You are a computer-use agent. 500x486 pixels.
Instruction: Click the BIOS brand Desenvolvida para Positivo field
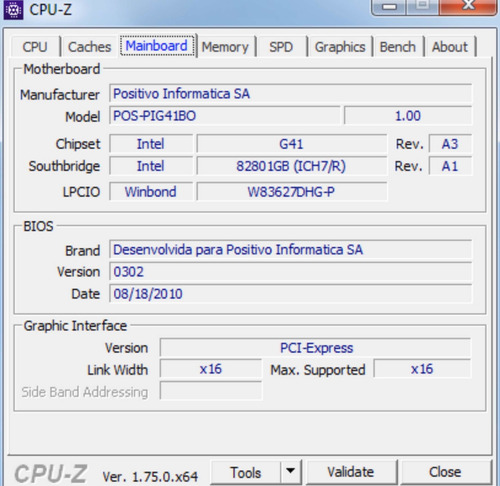(x=290, y=250)
